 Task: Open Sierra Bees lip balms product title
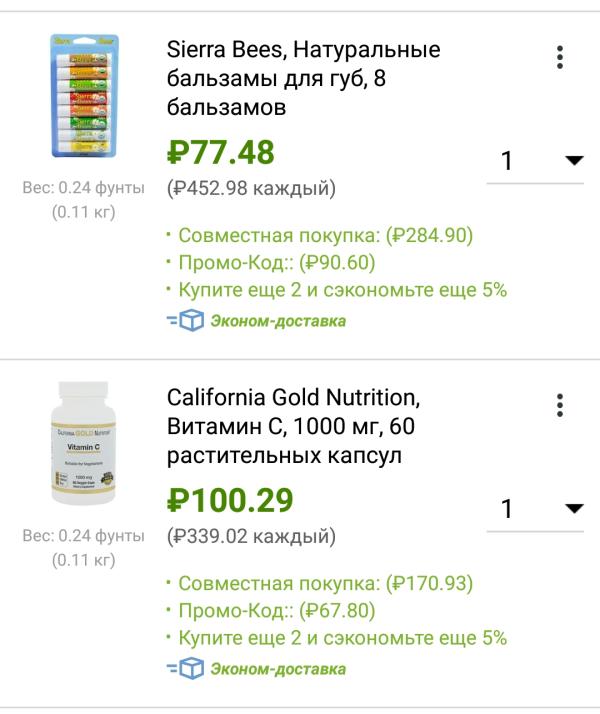point(303,78)
